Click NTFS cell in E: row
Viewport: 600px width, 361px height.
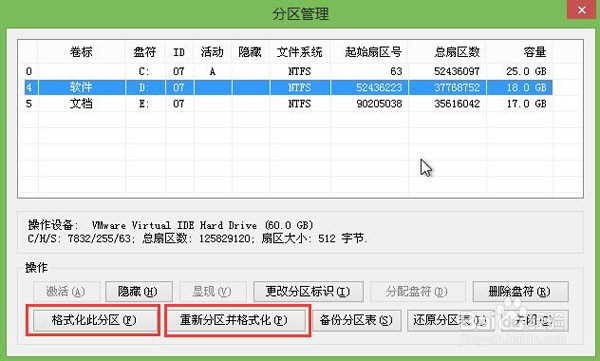pos(300,104)
